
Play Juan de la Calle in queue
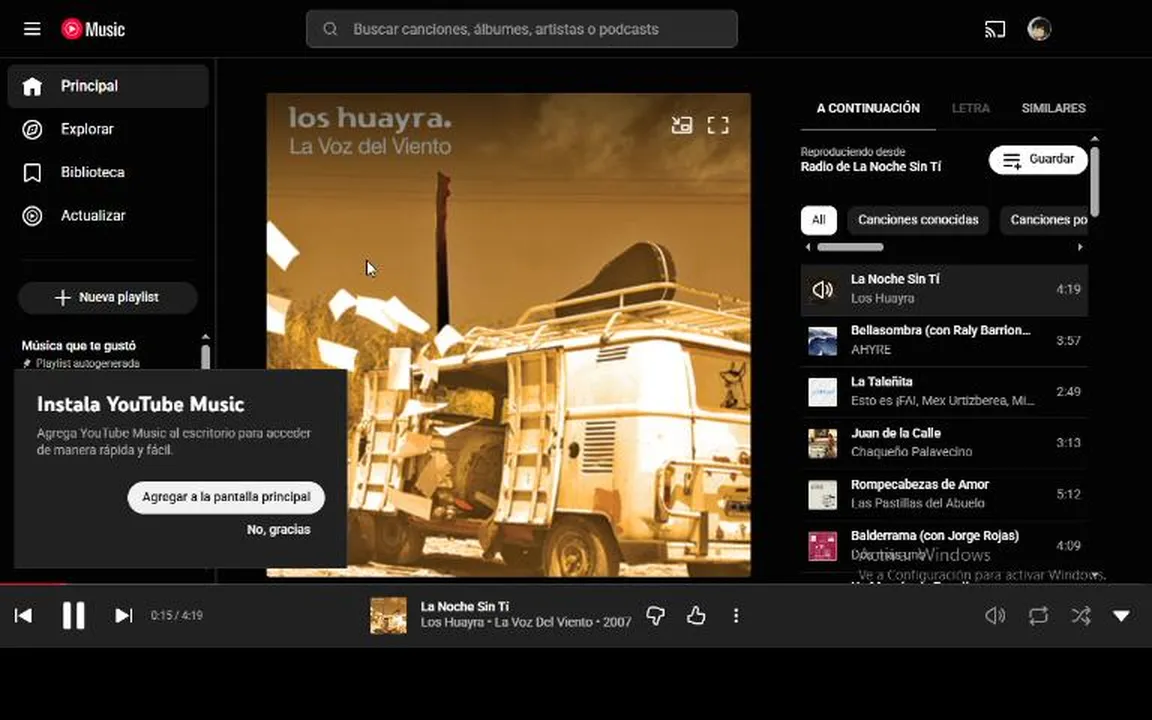click(x=944, y=444)
